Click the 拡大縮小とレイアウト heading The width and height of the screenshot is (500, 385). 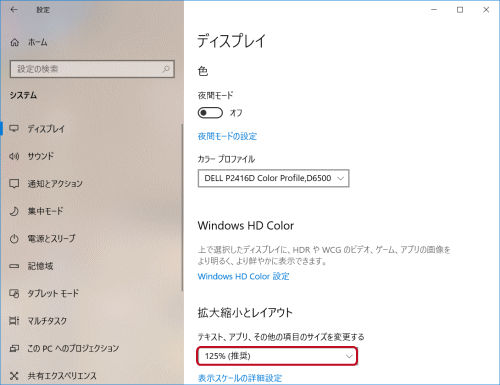click(245, 313)
